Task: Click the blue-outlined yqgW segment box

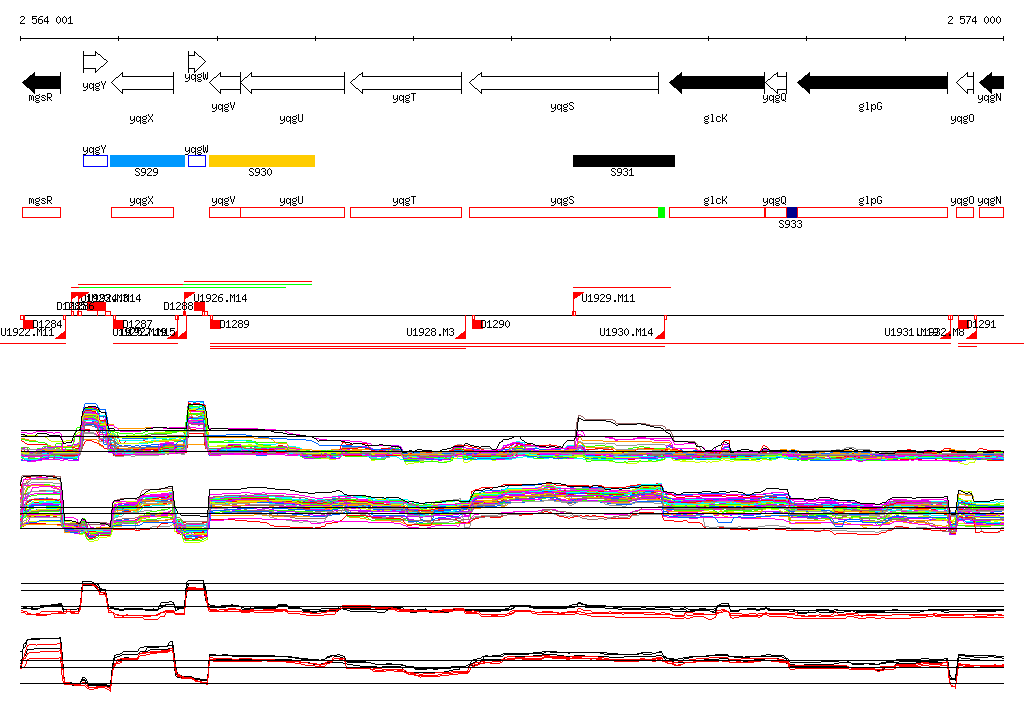Action: (x=197, y=161)
